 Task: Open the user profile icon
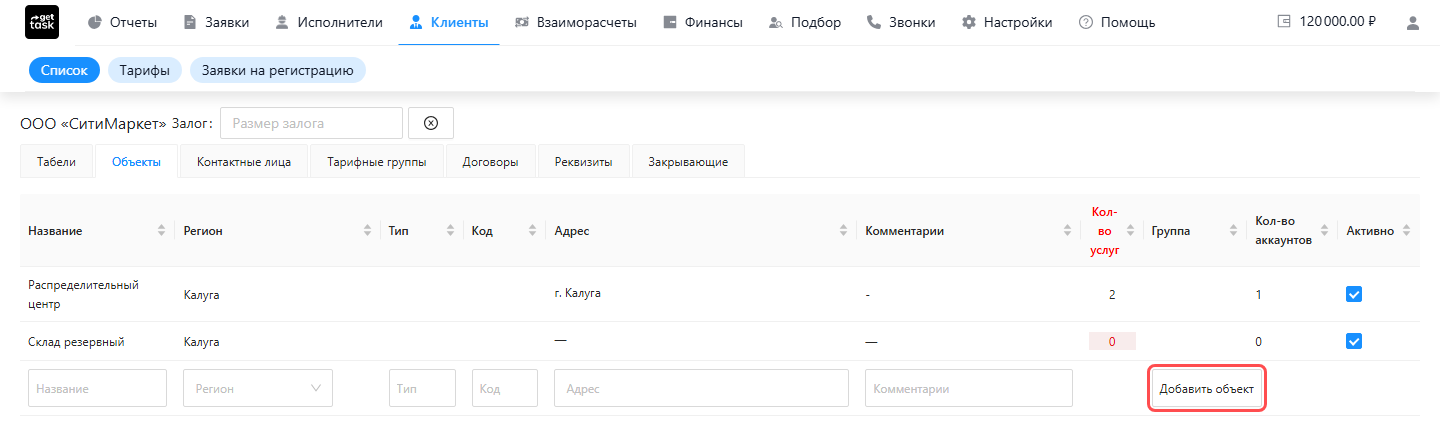click(1412, 22)
